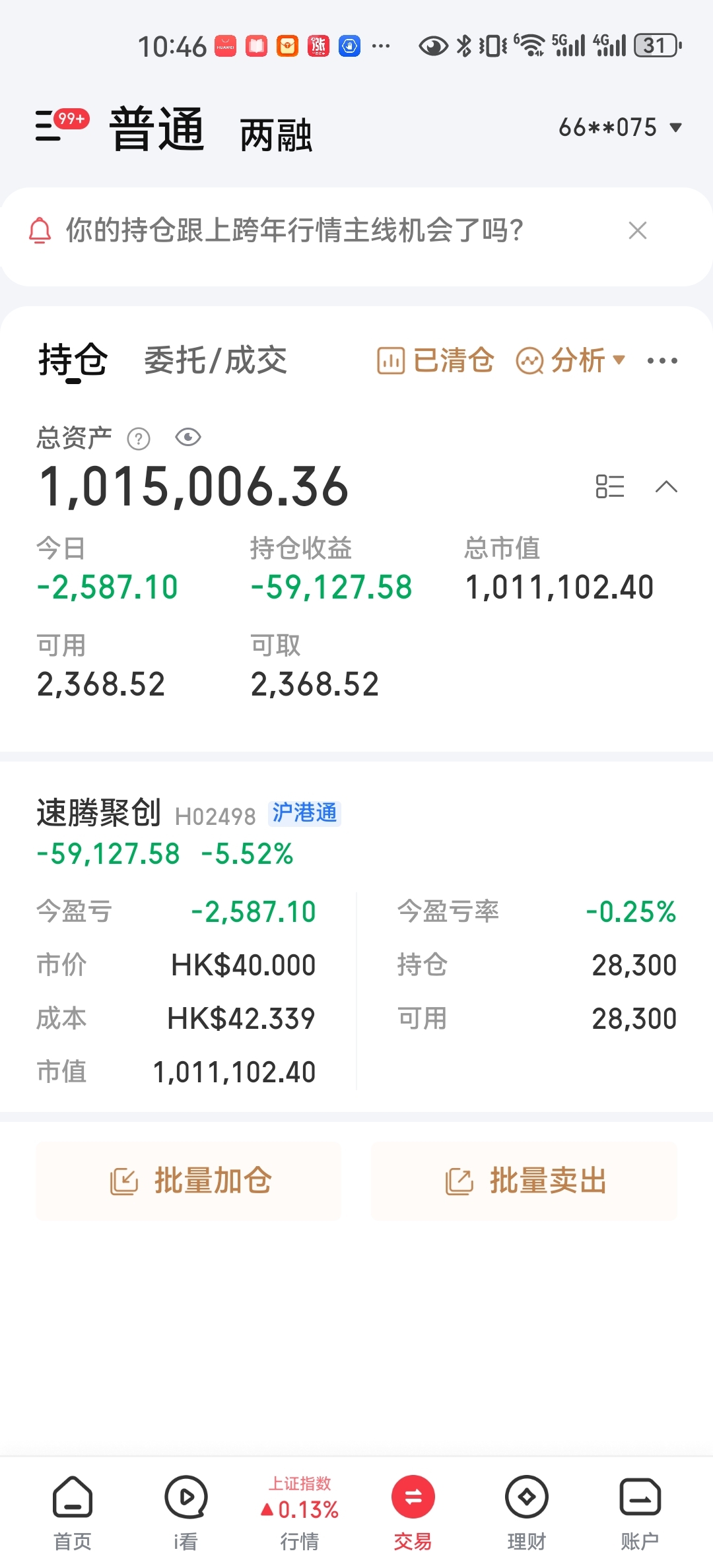Select the 委托/成交 orders tab
This screenshot has width=713, height=1568.
215,360
